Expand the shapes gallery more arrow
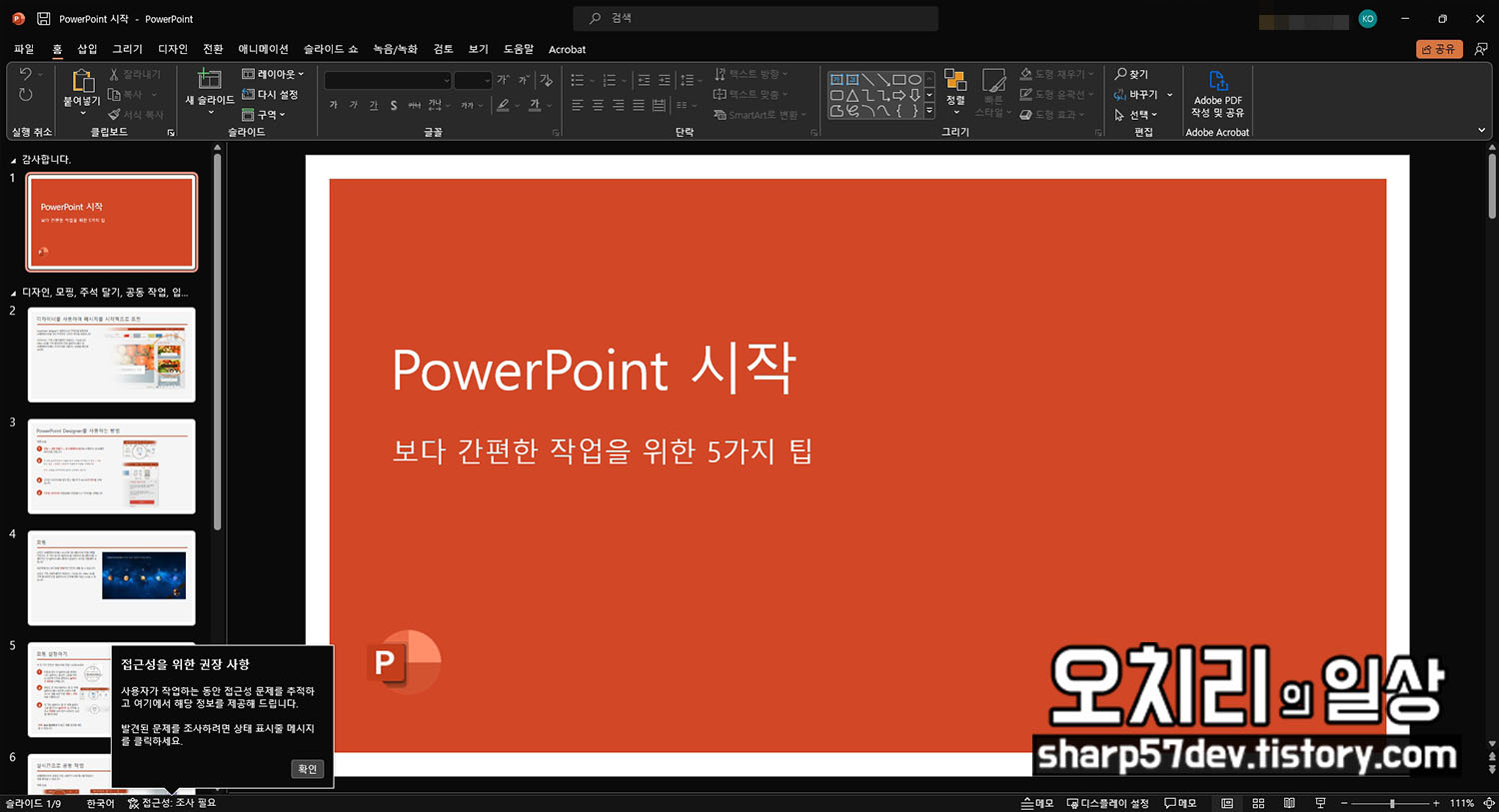This screenshot has height=812, width=1499. tap(929, 111)
